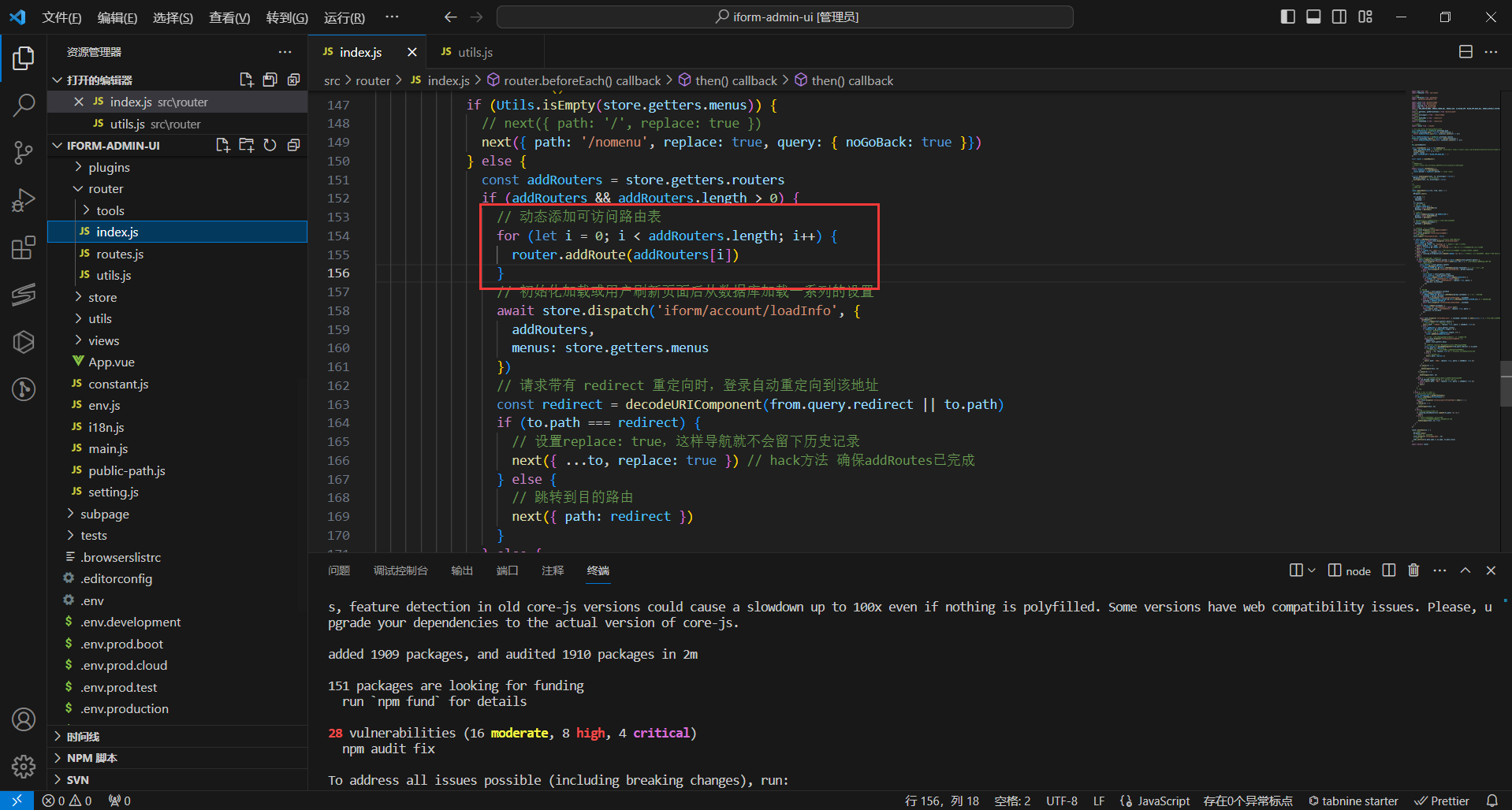Open the Extensions view
This screenshot has height=810, width=1512.
point(24,247)
